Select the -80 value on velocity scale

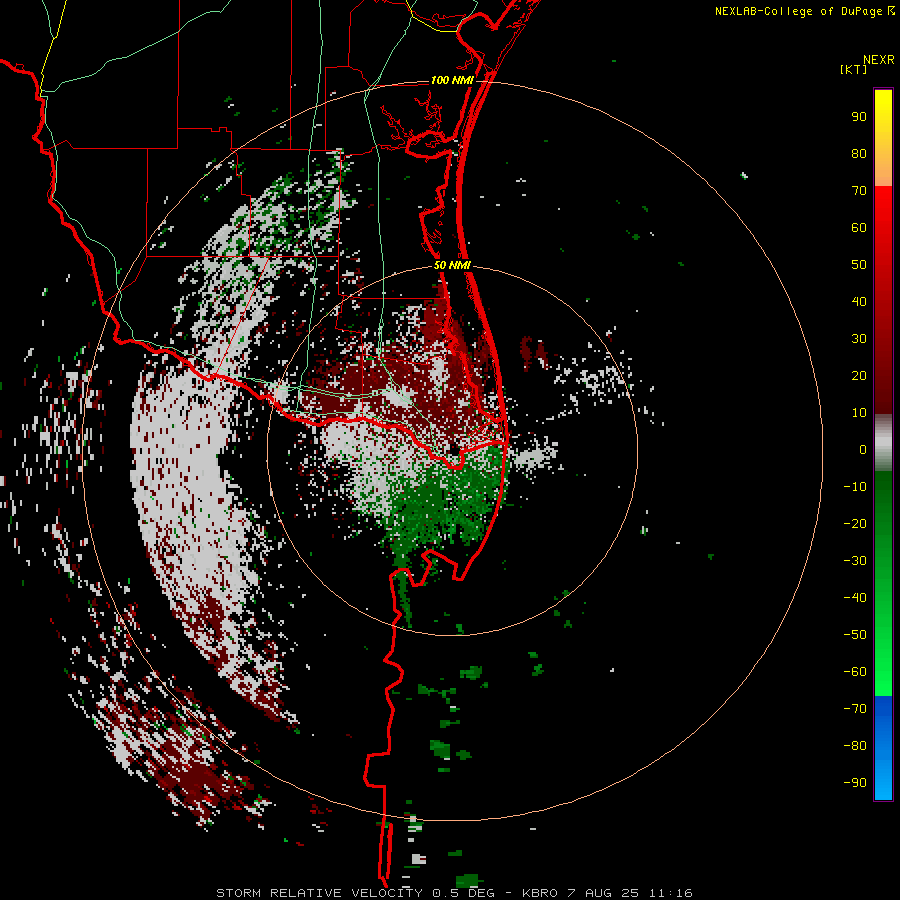click(855, 746)
